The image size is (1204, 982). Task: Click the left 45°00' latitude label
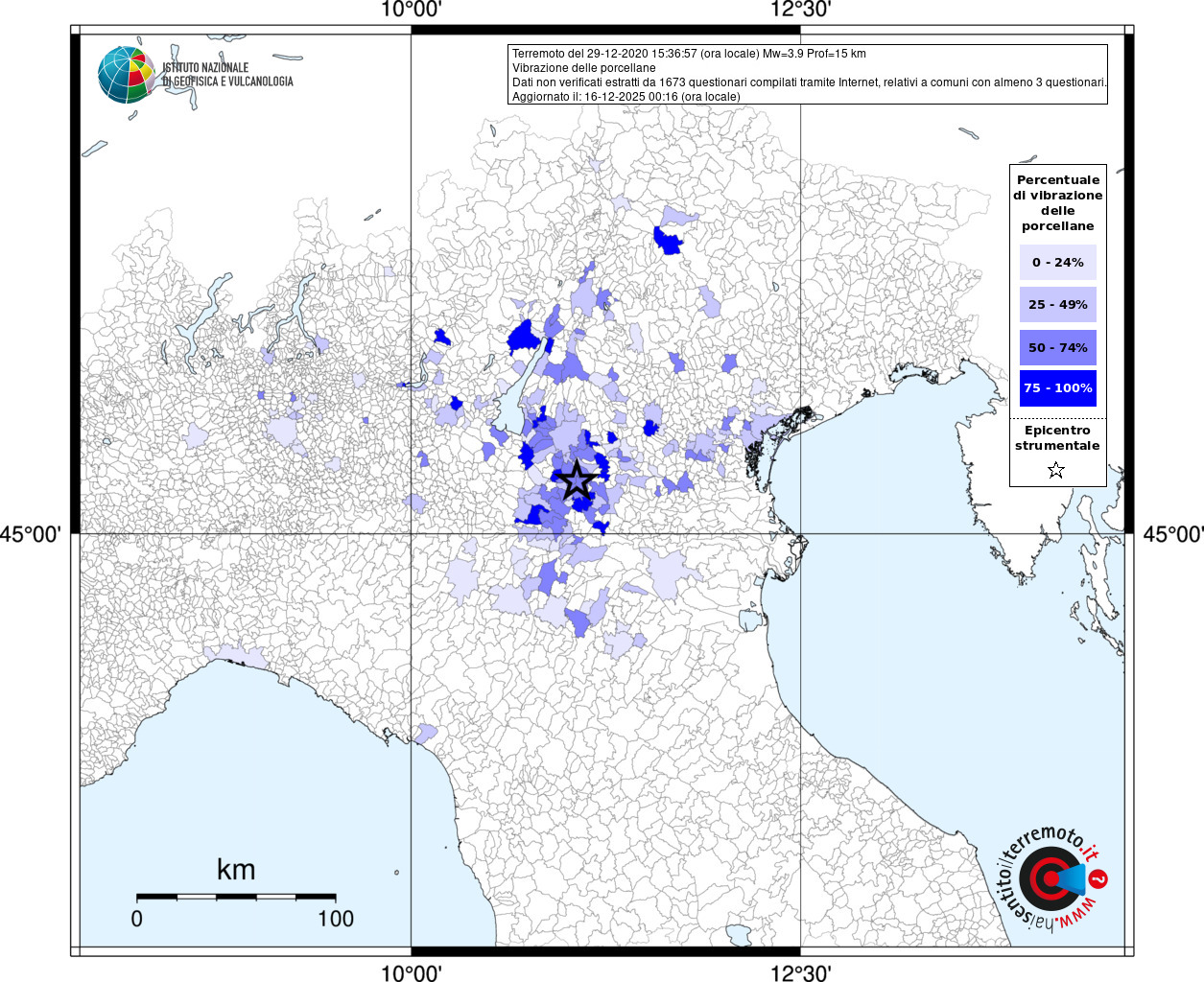(31, 534)
